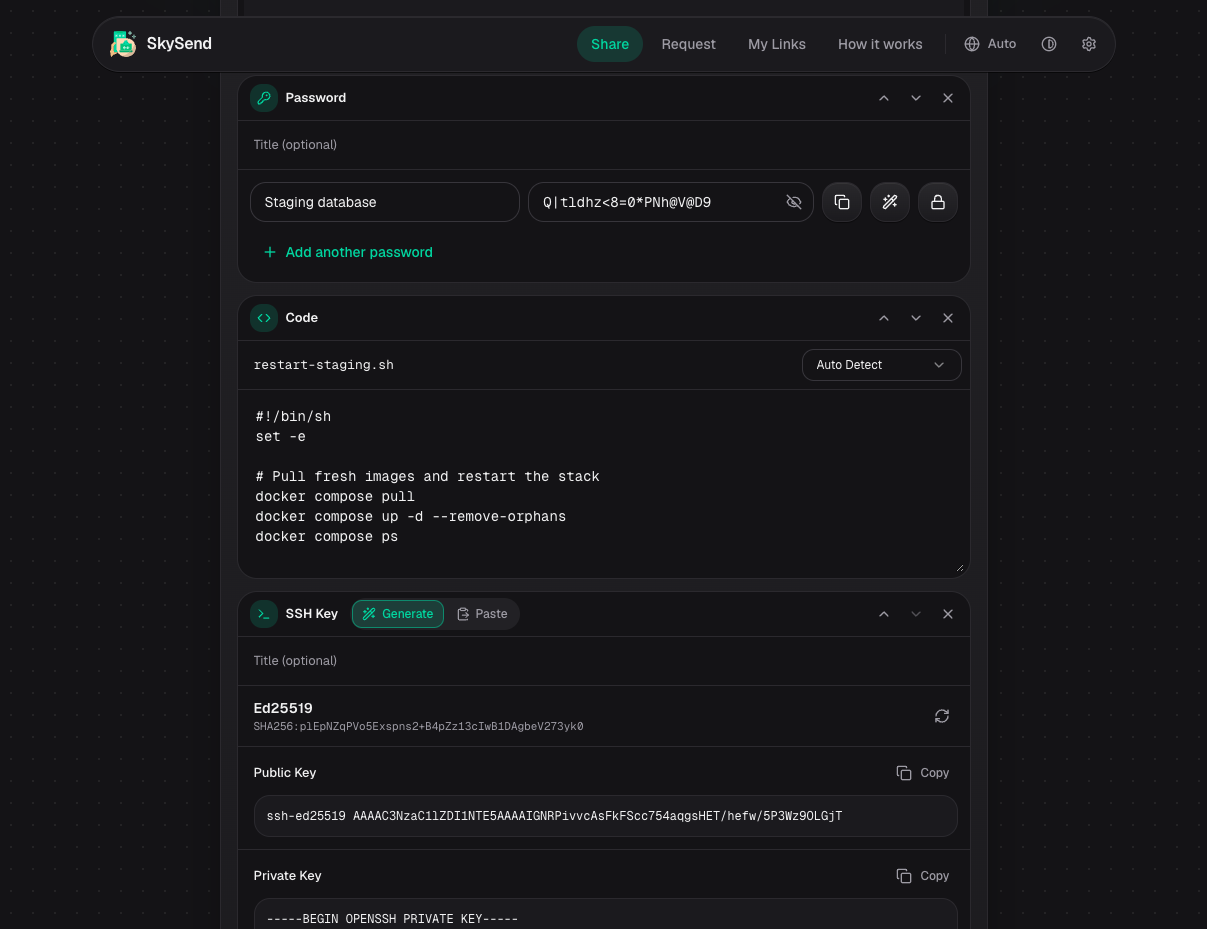Move the Password section up
This screenshot has width=1207, height=929.
coord(884,98)
